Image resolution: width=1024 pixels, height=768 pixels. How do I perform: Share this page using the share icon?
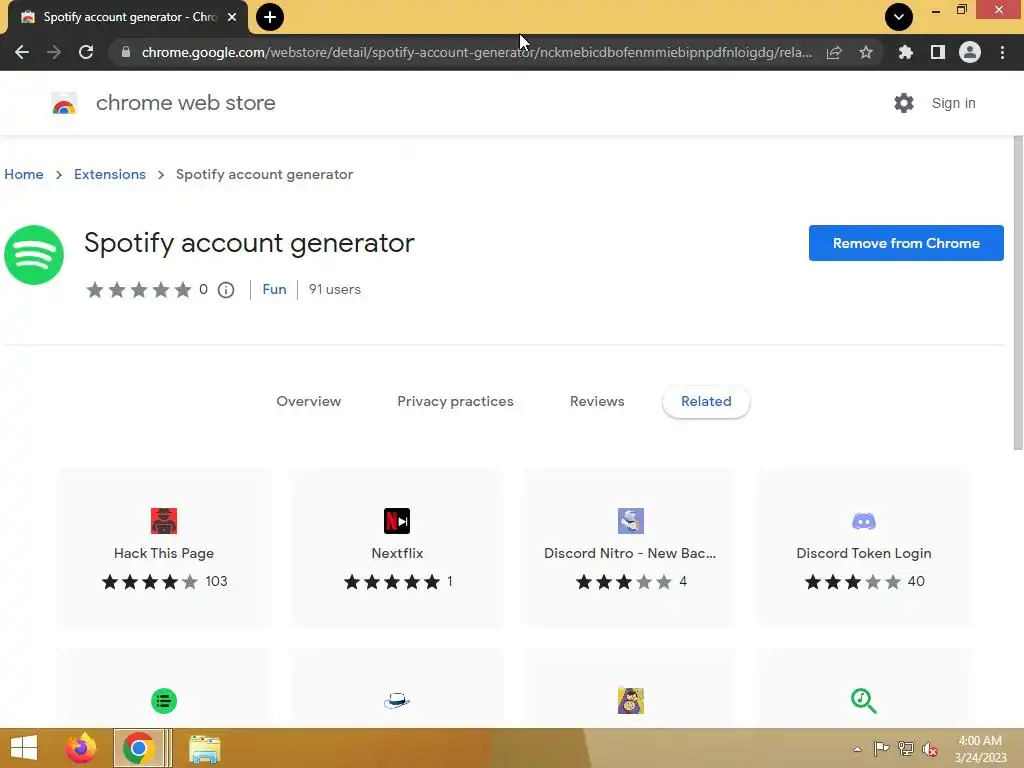(834, 52)
